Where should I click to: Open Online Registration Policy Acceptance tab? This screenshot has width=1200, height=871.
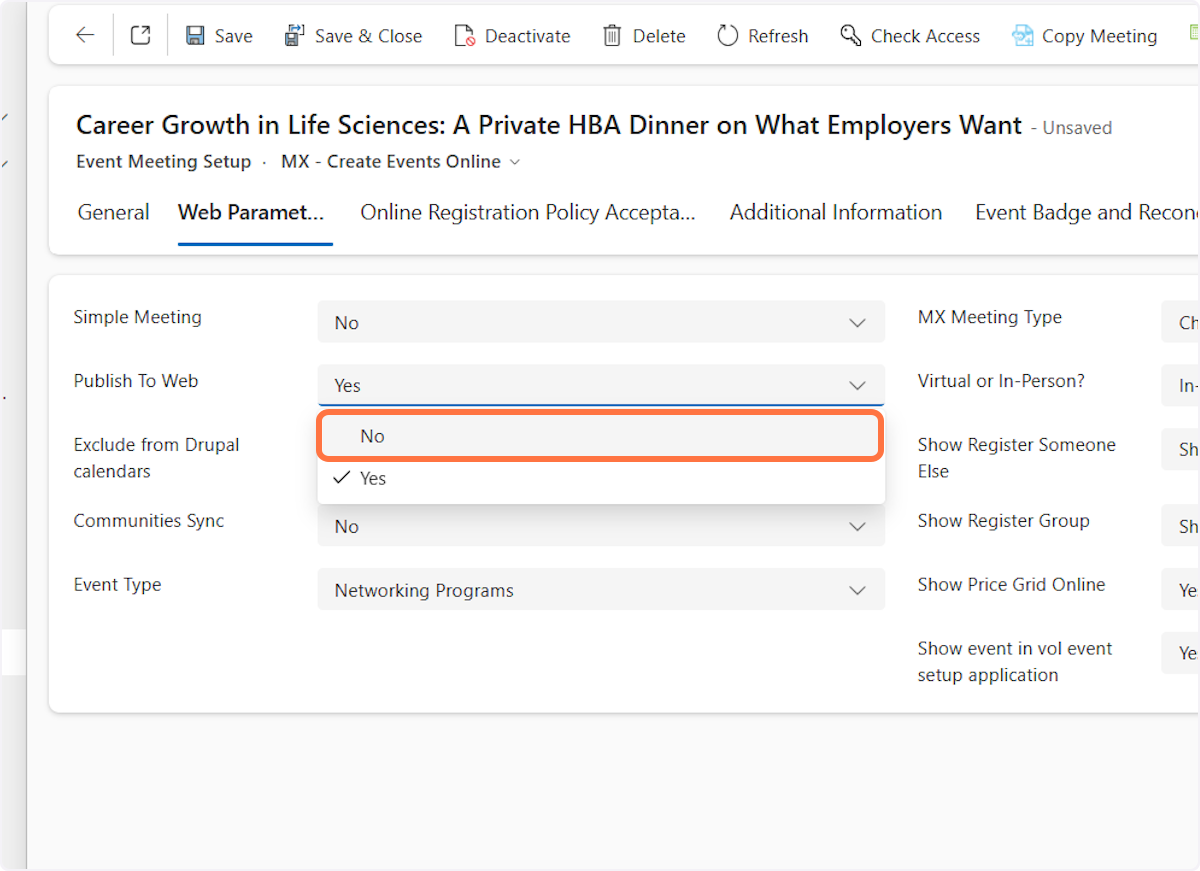pyautogui.click(x=527, y=212)
